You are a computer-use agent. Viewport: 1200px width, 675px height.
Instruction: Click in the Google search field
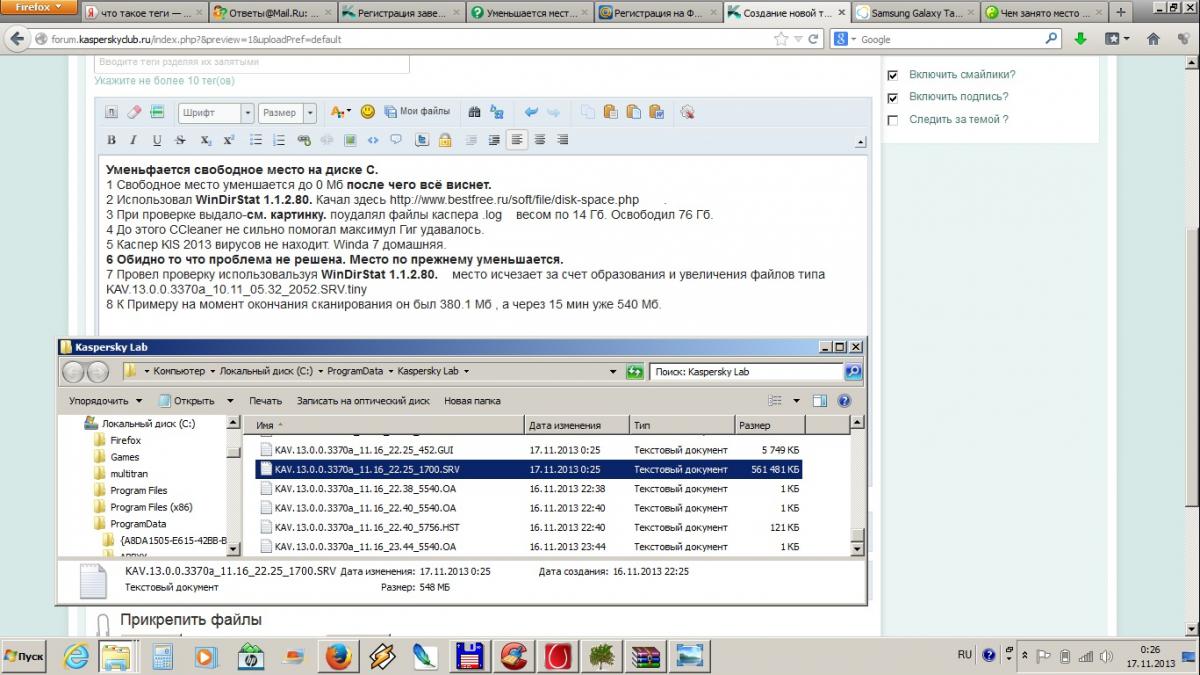pos(946,39)
